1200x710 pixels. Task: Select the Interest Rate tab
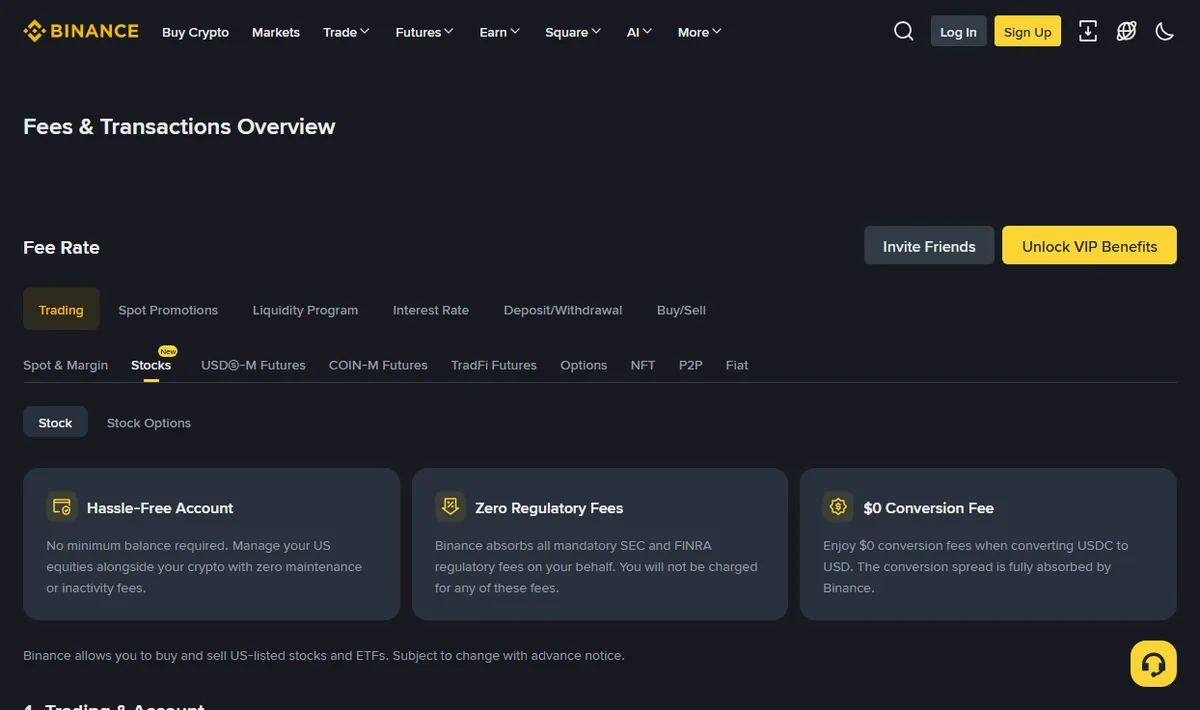[x=431, y=310]
